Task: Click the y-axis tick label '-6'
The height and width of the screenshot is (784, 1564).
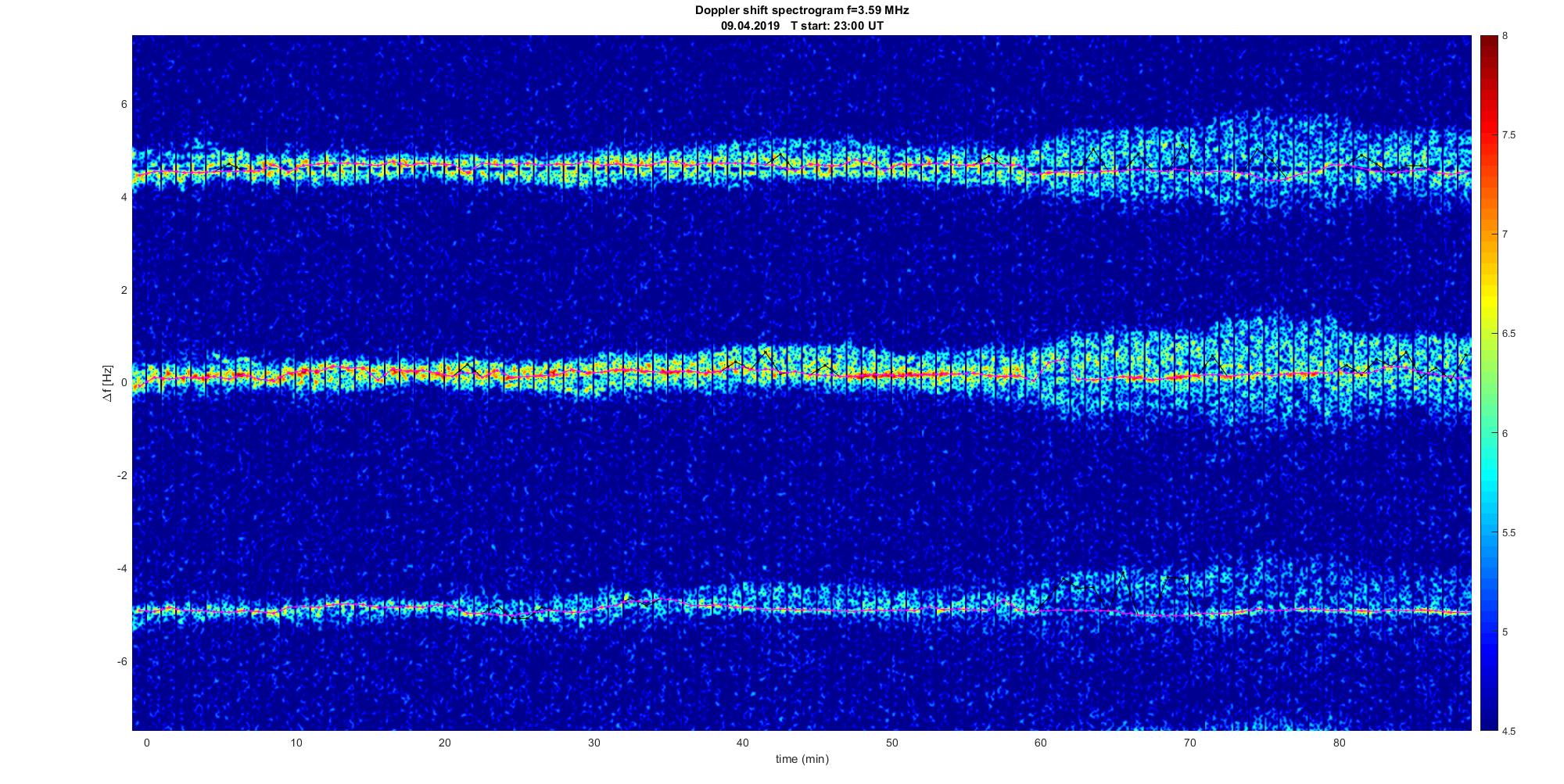Action: tap(122, 662)
